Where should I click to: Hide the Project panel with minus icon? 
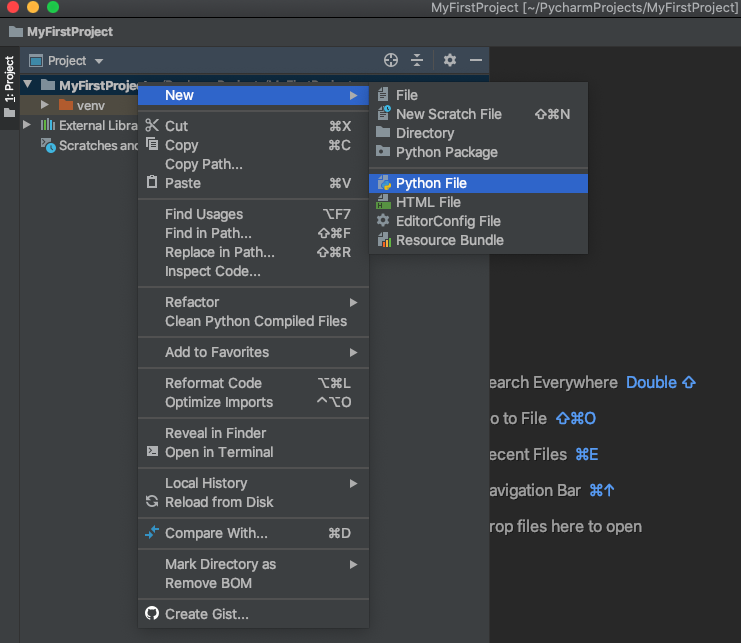[x=476, y=60]
